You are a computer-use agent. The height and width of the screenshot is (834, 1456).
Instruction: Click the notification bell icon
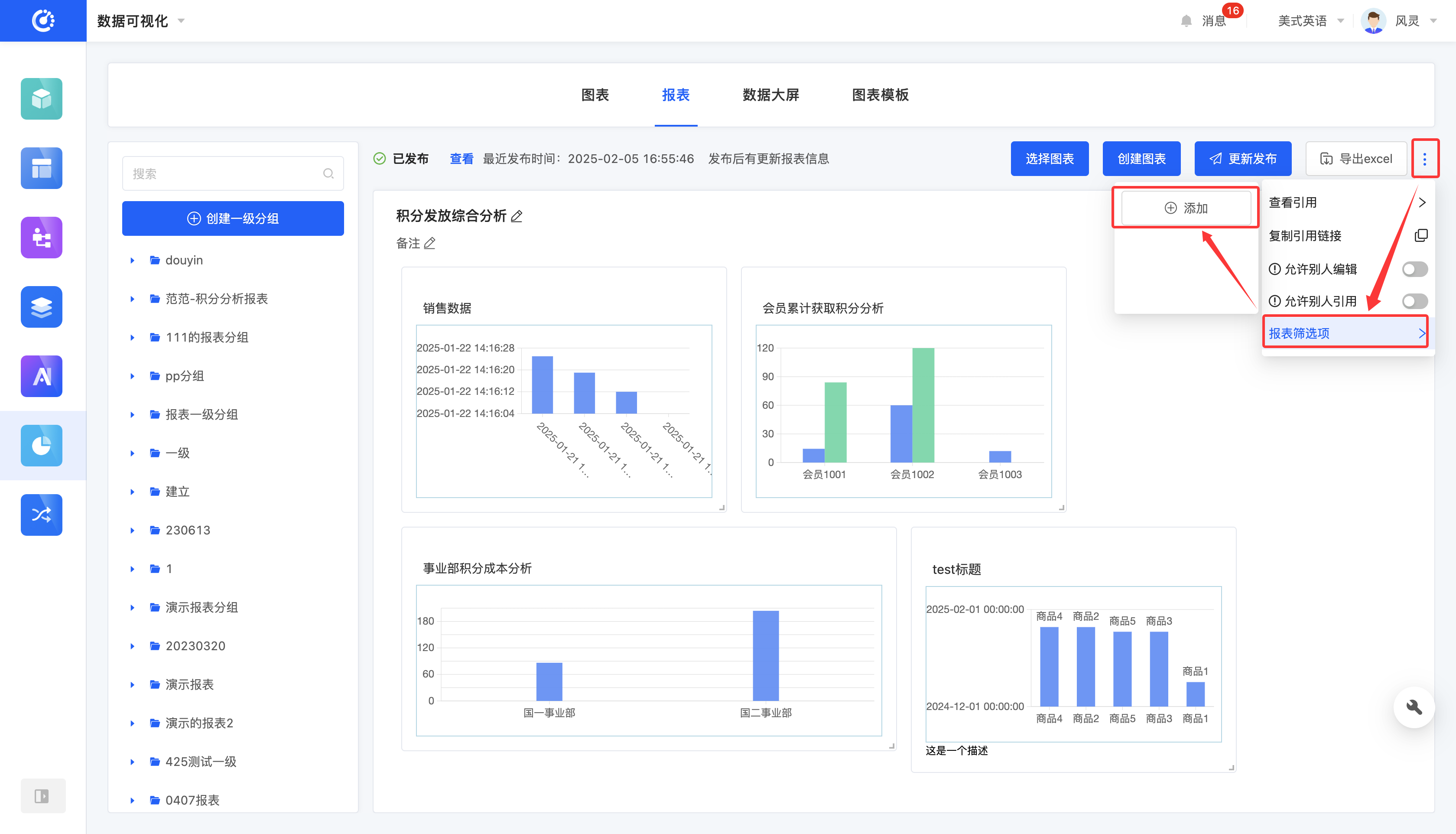tap(1186, 21)
